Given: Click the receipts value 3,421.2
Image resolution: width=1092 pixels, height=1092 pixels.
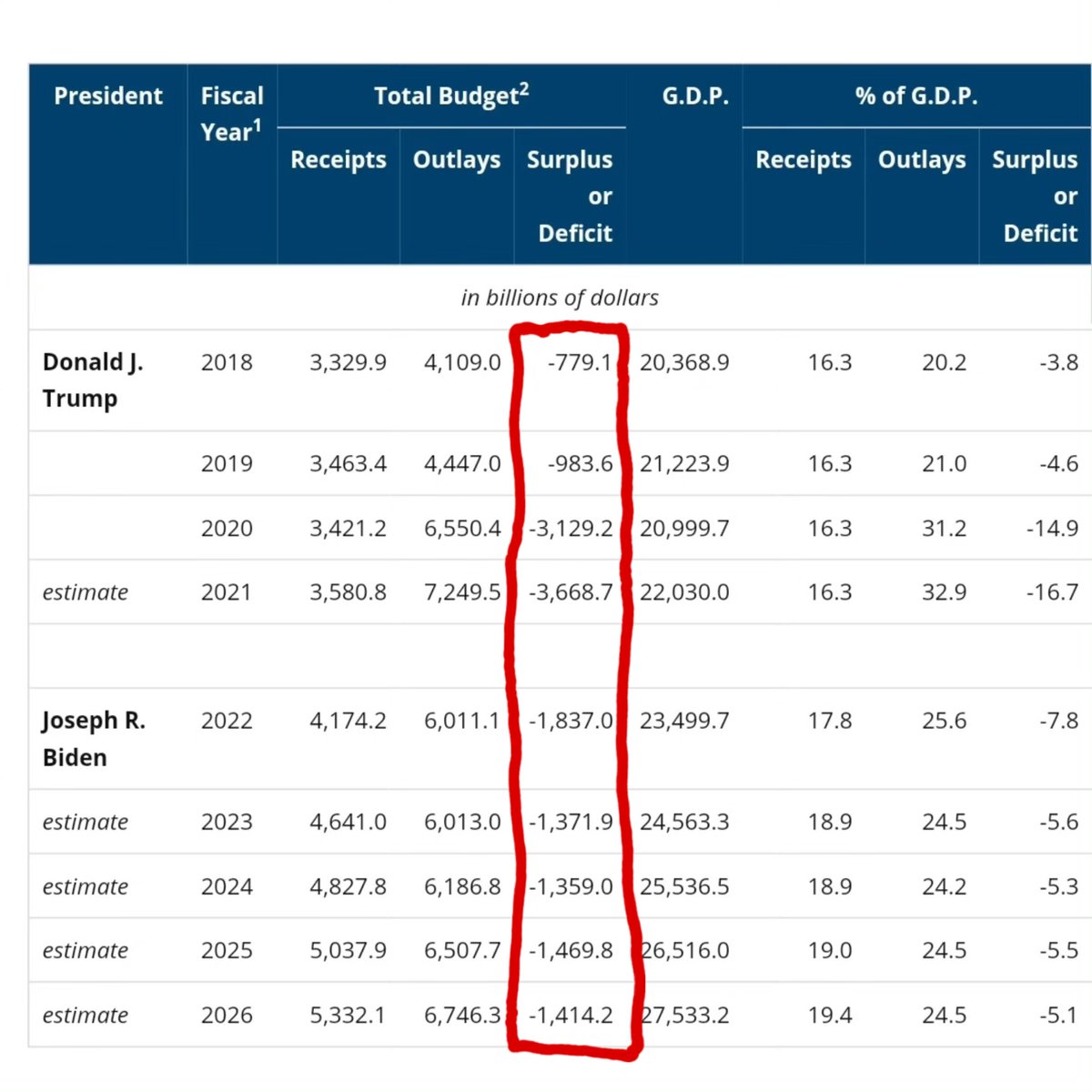Looking at the screenshot, I should (x=348, y=528).
